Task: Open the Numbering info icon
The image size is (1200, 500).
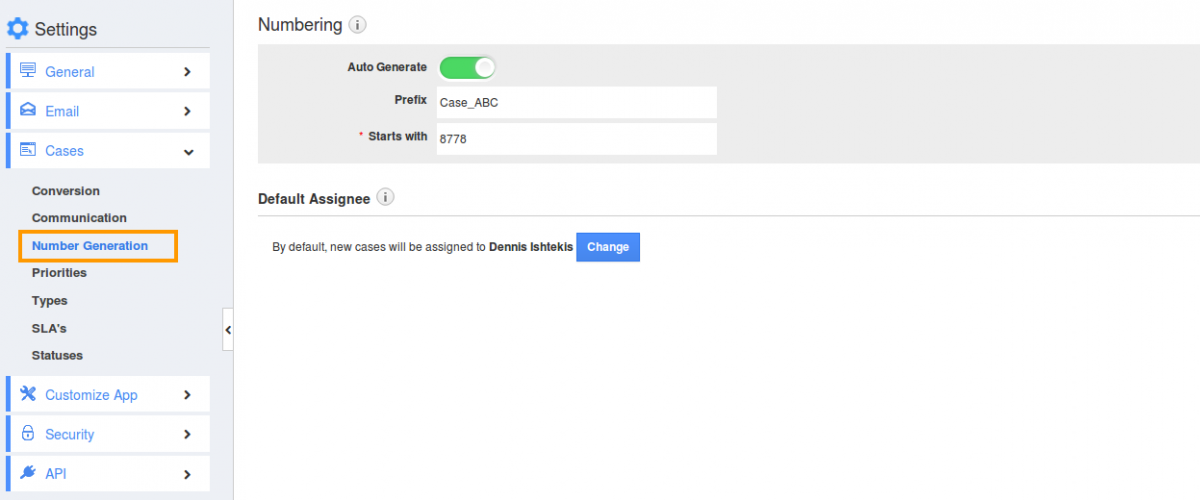Action: [358, 25]
